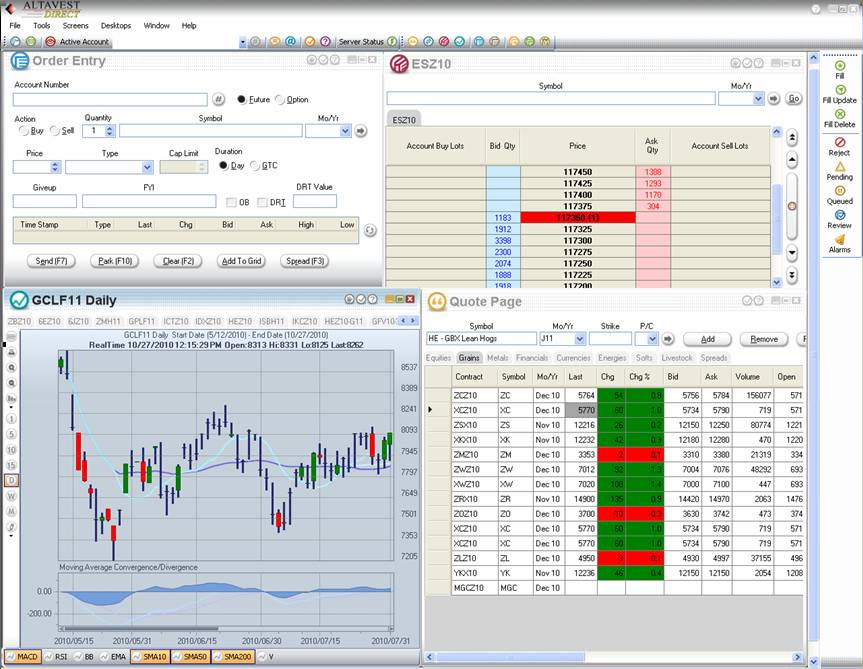Click the lower zoom magnifier in chart sidebar
The image size is (863, 669).
(x=11, y=383)
